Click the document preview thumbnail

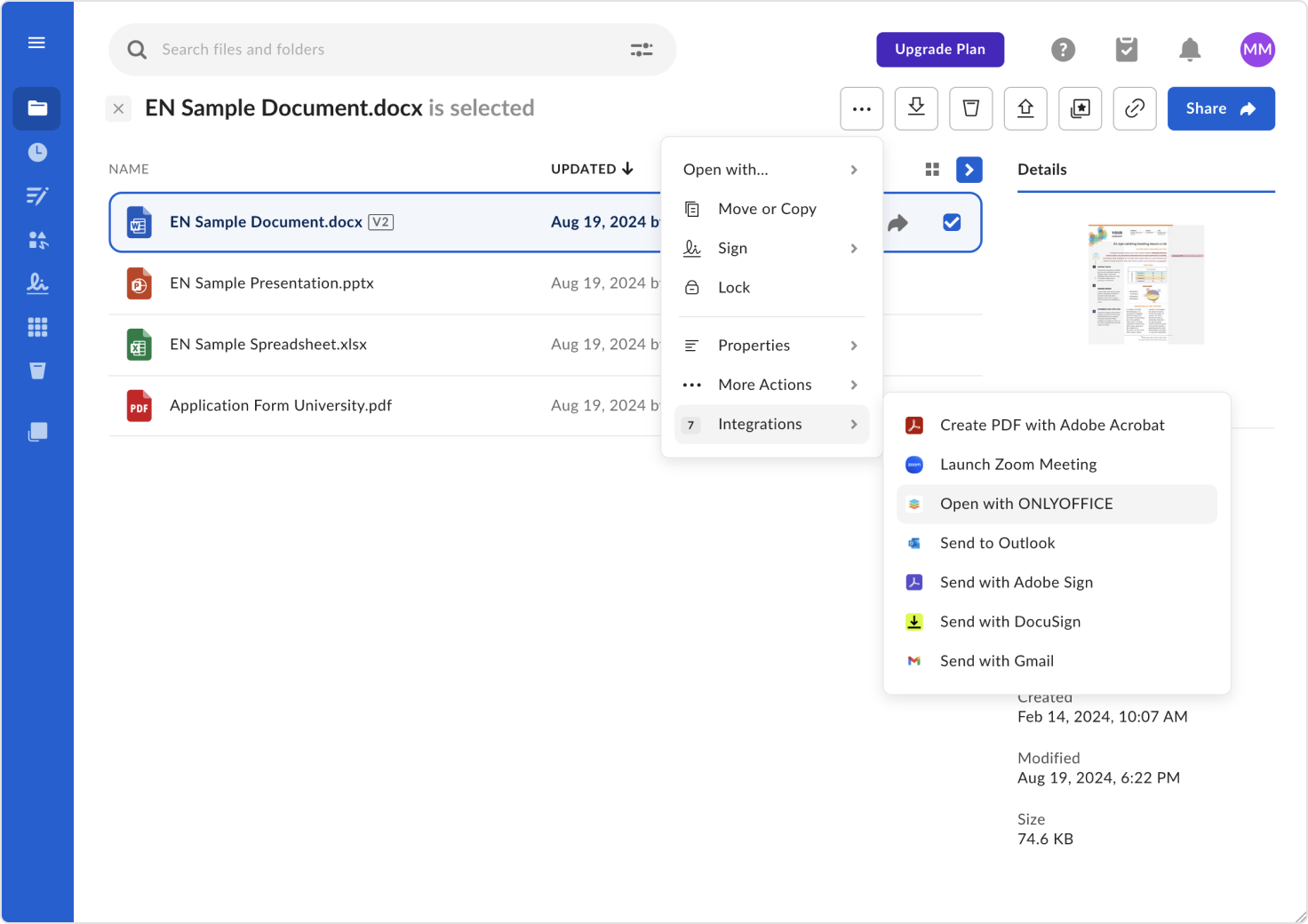click(1145, 283)
